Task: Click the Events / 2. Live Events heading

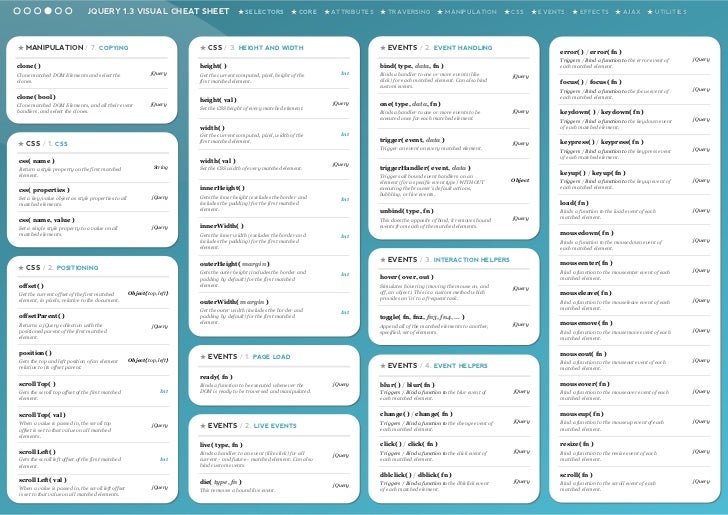Action: coord(248,425)
